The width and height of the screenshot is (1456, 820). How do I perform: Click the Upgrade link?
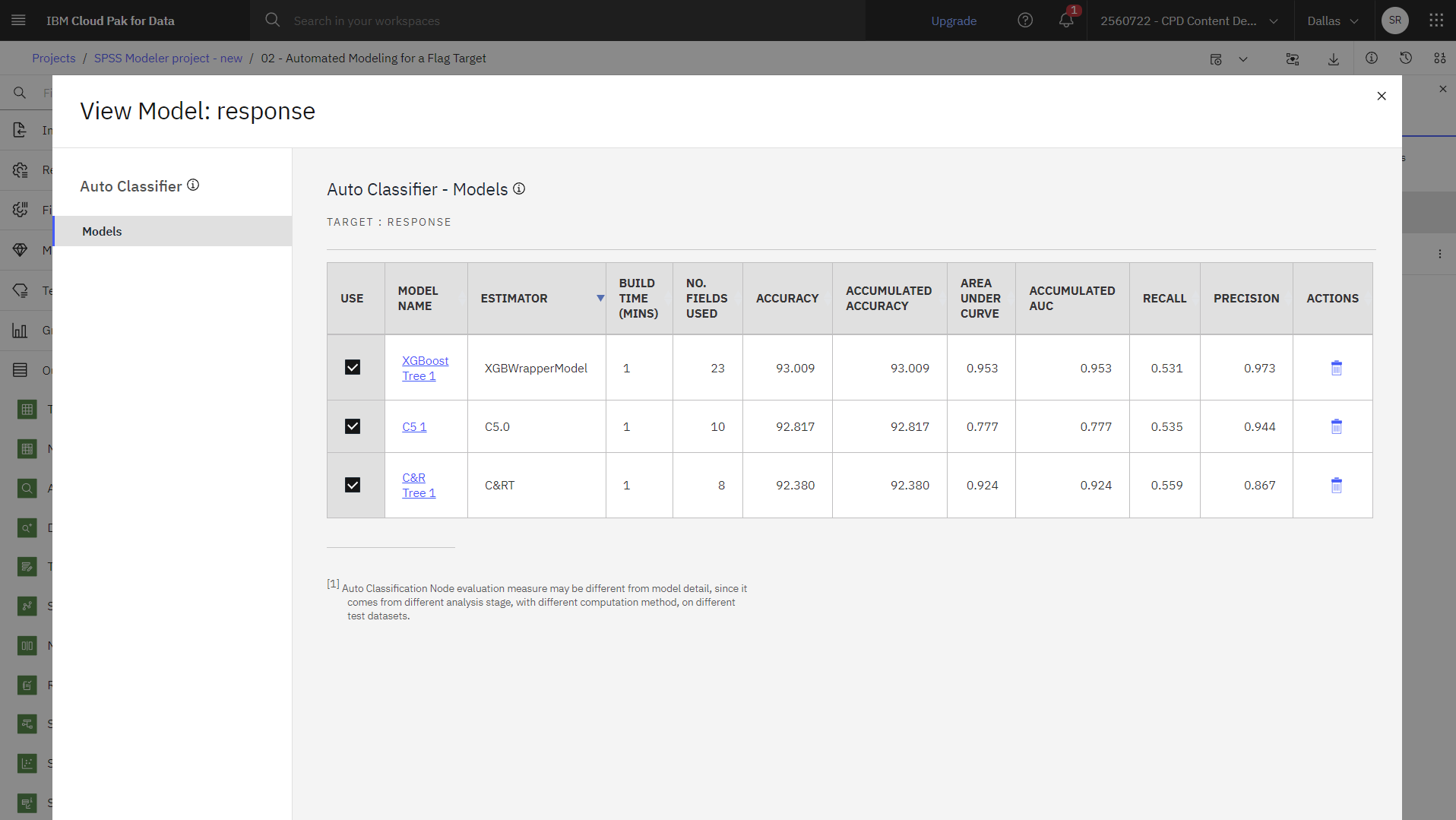tap(954, 21)
